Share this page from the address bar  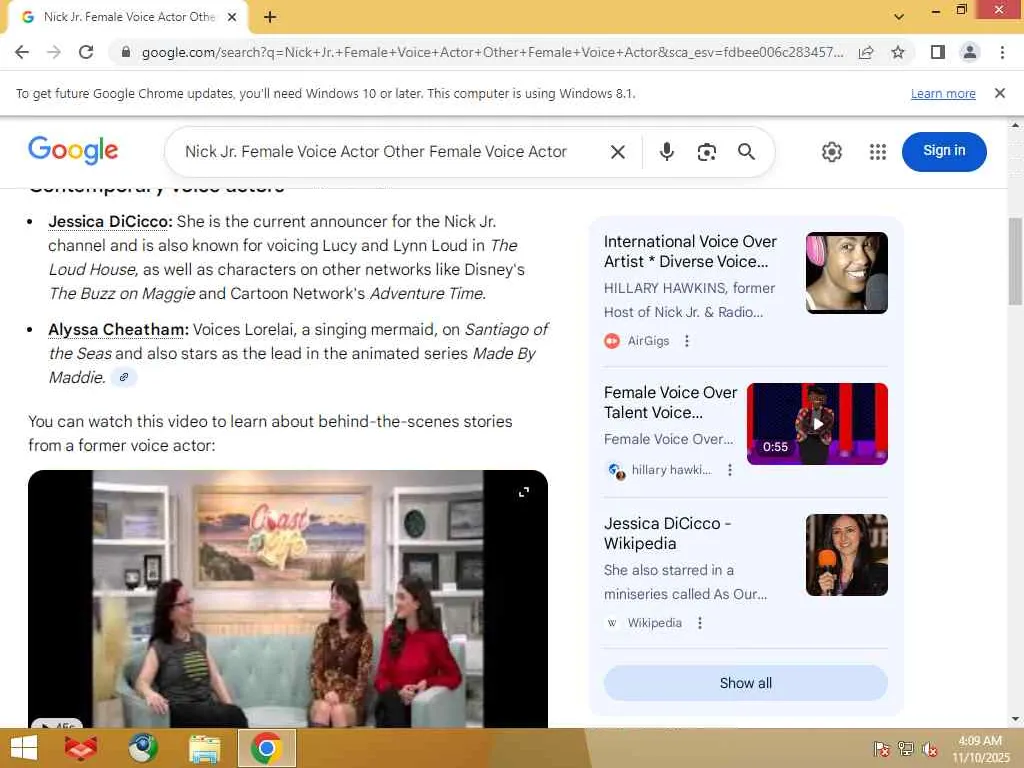coord(866,52)
